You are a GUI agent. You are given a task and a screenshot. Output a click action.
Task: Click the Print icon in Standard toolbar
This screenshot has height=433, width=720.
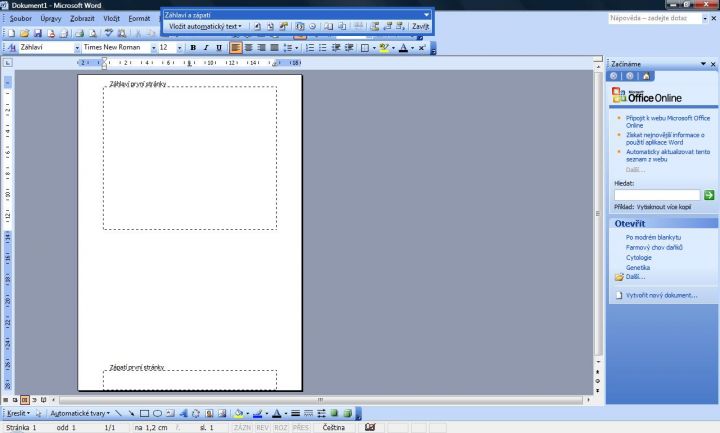tap(79, 33)
